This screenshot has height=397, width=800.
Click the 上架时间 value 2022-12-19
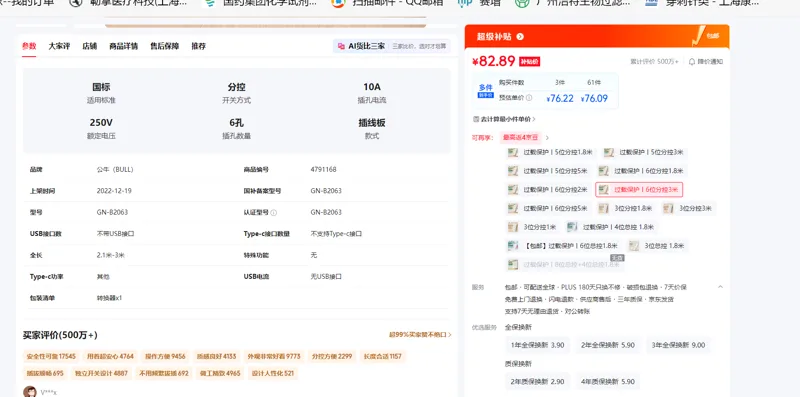click(114, 191)
